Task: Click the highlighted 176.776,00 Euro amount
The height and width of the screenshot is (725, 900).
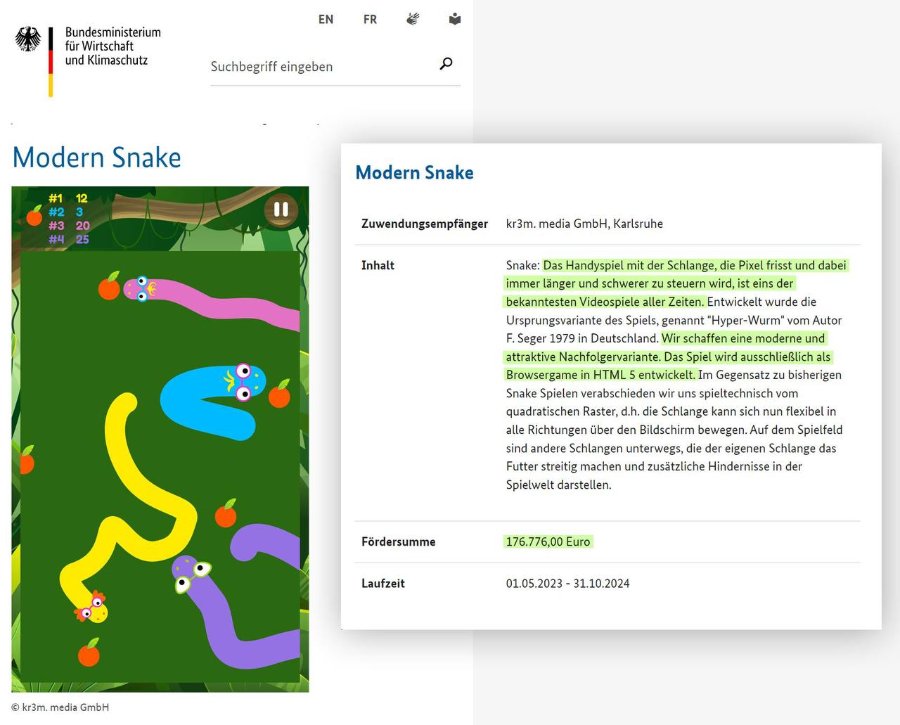Action: (548, 542)
